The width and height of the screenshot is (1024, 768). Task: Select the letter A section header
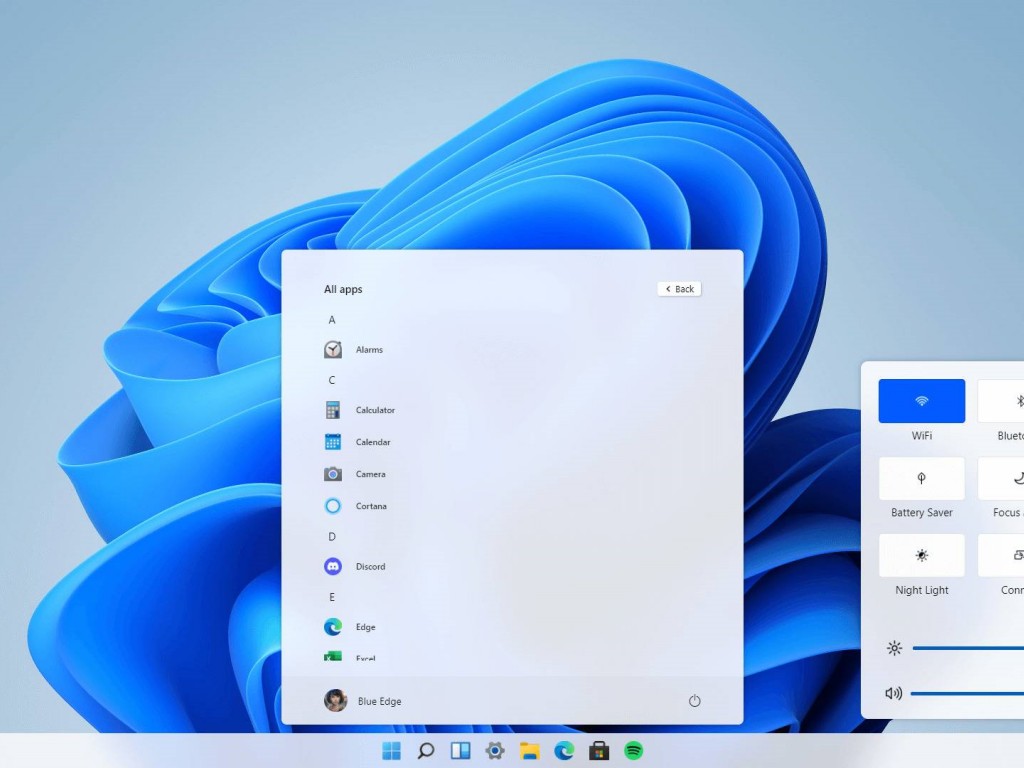331,319
